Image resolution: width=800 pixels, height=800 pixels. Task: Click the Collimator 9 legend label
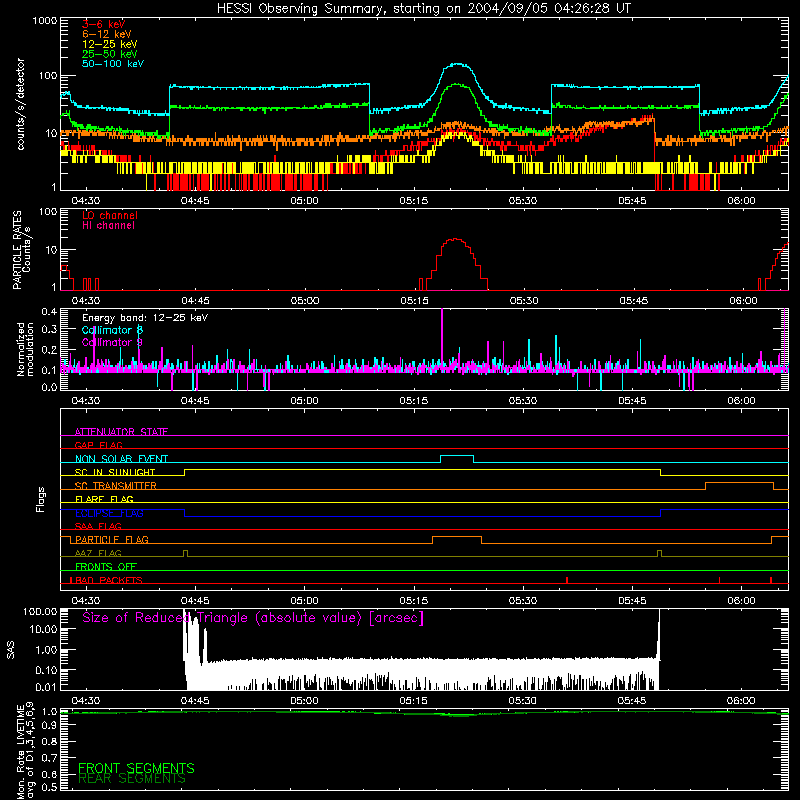pos(112,342)
